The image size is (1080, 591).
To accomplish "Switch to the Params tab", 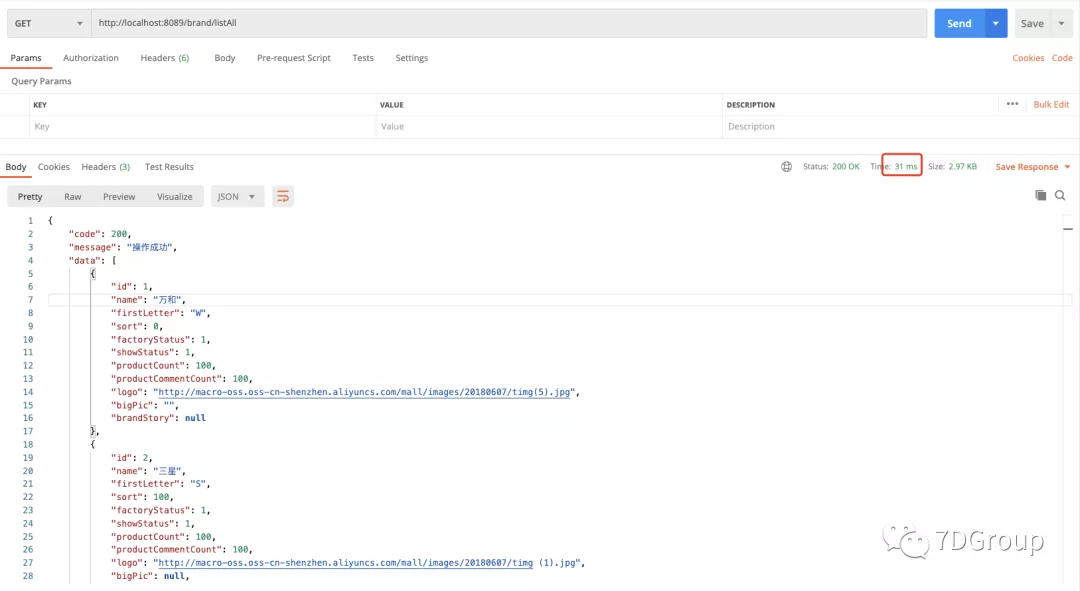I will (x=26, y=58).
